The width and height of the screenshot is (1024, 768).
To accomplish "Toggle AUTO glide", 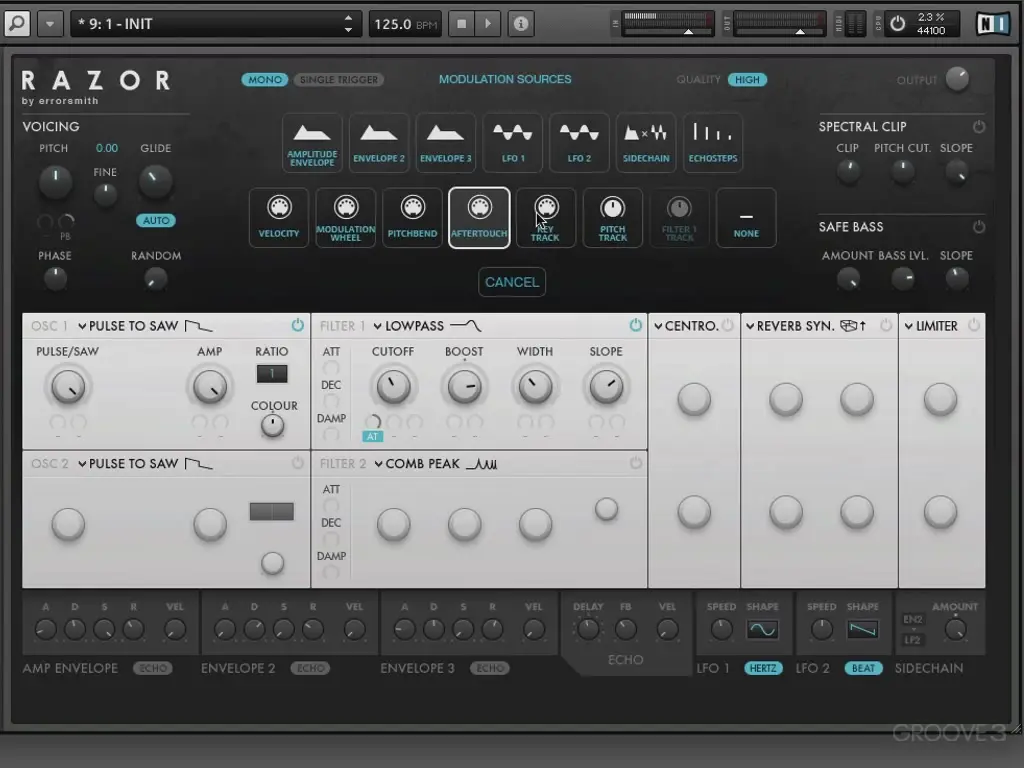I will pos(156,221).
